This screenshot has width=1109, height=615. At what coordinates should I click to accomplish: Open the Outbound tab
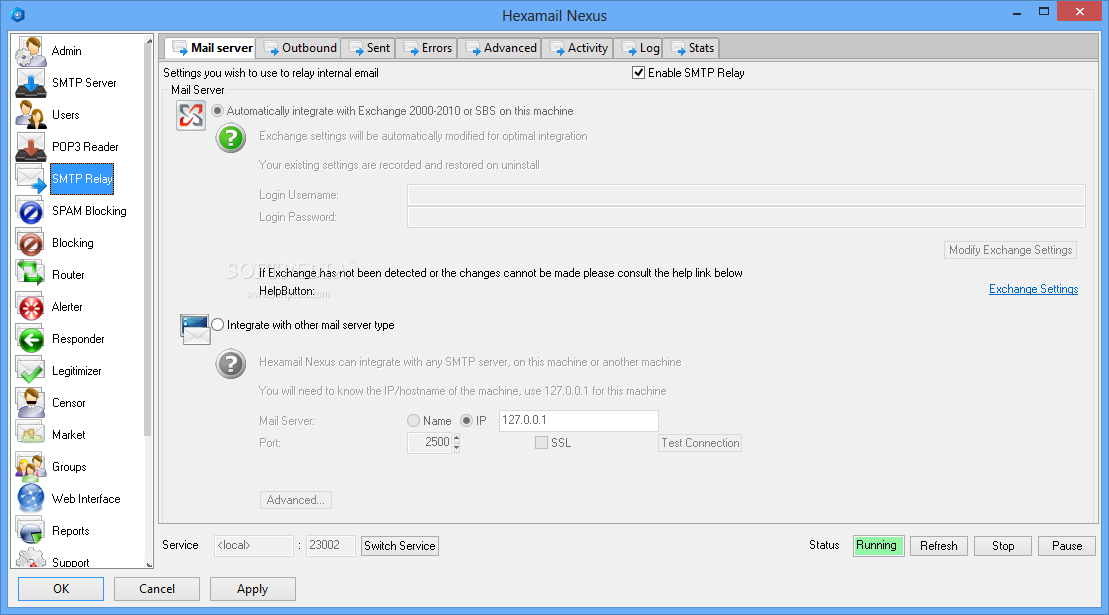click(x=299, y=48)
